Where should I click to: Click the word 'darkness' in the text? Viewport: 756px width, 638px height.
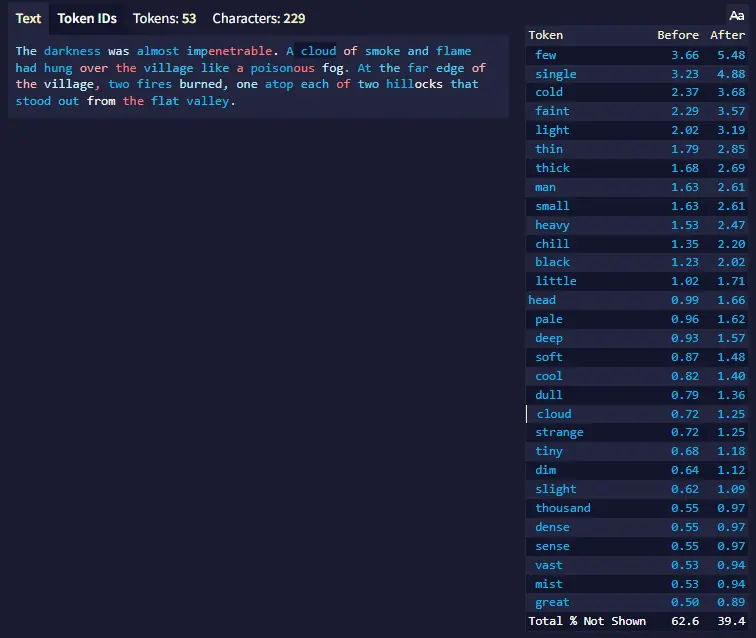coord(72,51)
